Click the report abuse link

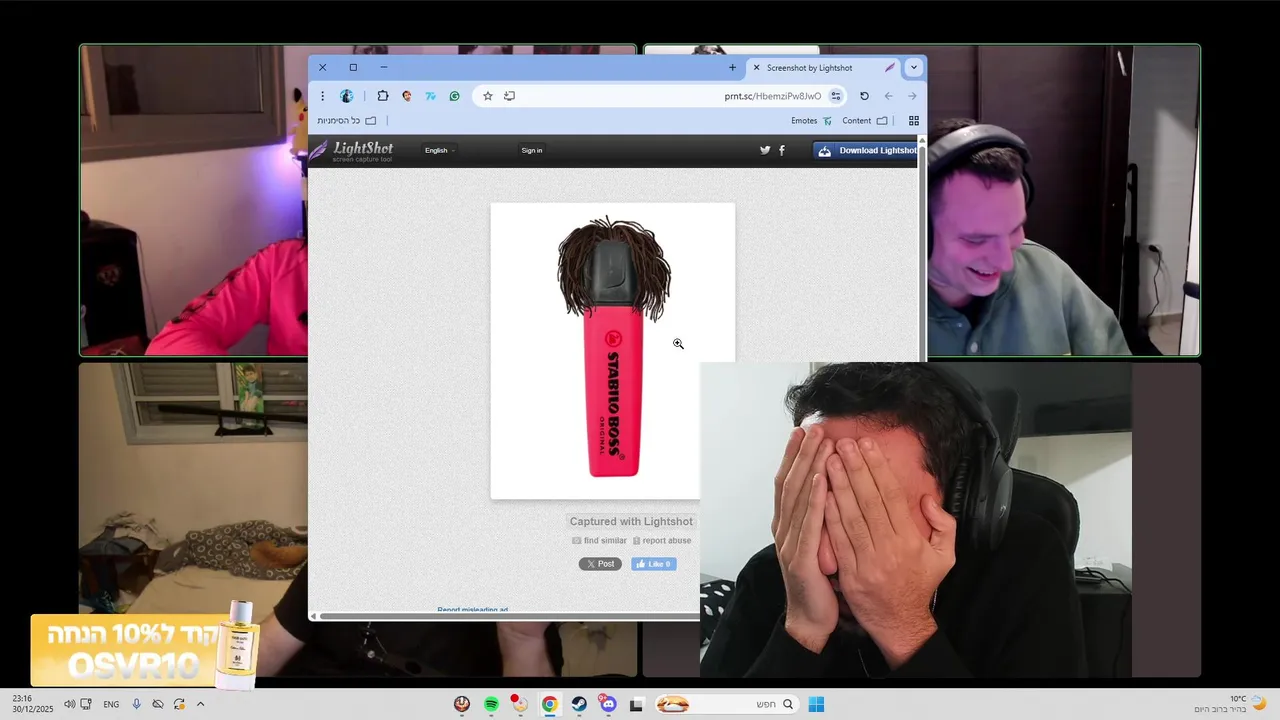click(662, 541)
